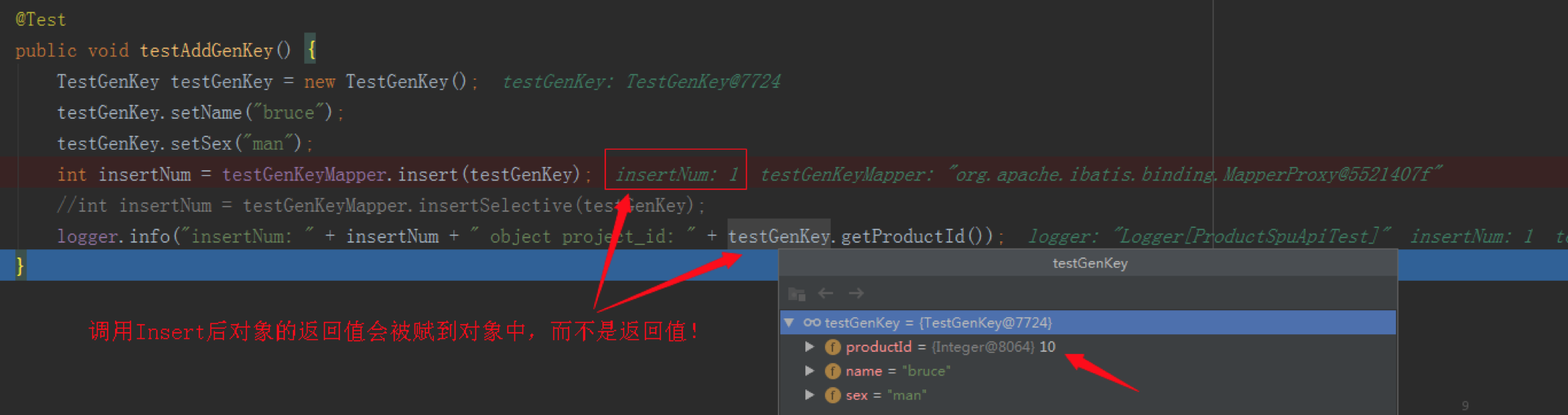Viewport: 1568px width, 415px height.
Task: Expand the productId field node
Action: click(x=810, y=347)
